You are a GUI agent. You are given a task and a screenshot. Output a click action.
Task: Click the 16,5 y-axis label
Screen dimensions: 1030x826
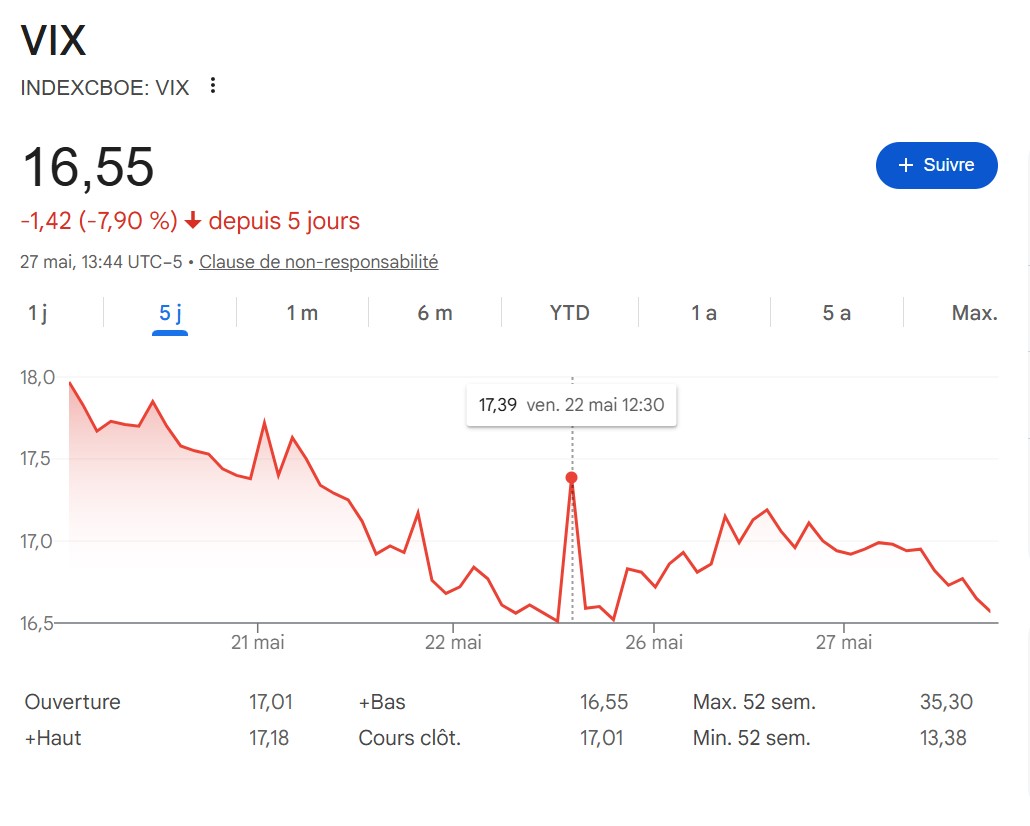[x=36, y=623]
